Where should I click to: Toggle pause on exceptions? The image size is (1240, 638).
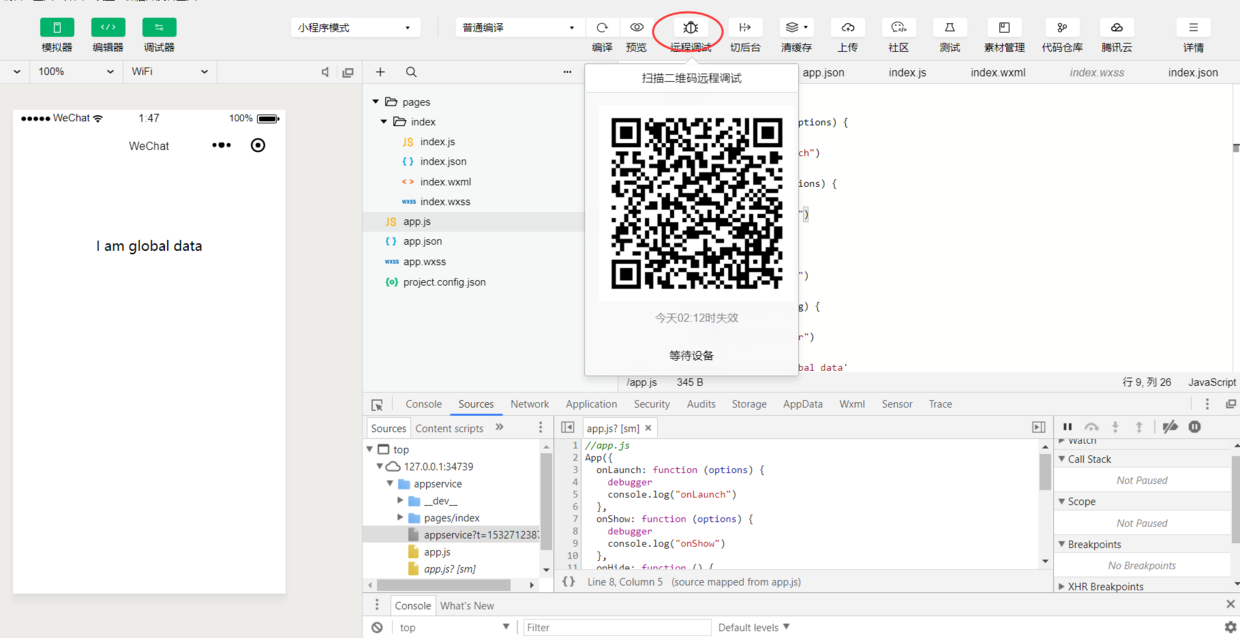pyautogui.click(x=1194, y=427)
